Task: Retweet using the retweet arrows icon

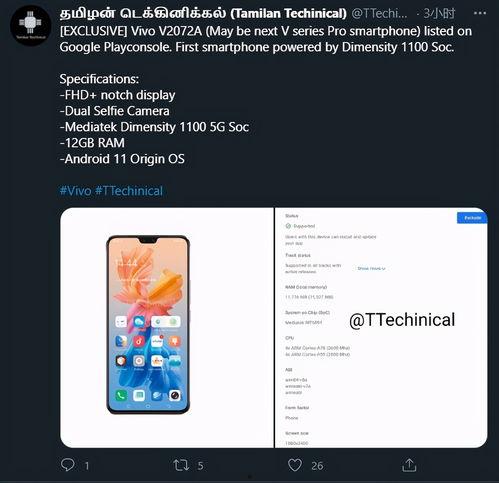Action: (181, 465)
